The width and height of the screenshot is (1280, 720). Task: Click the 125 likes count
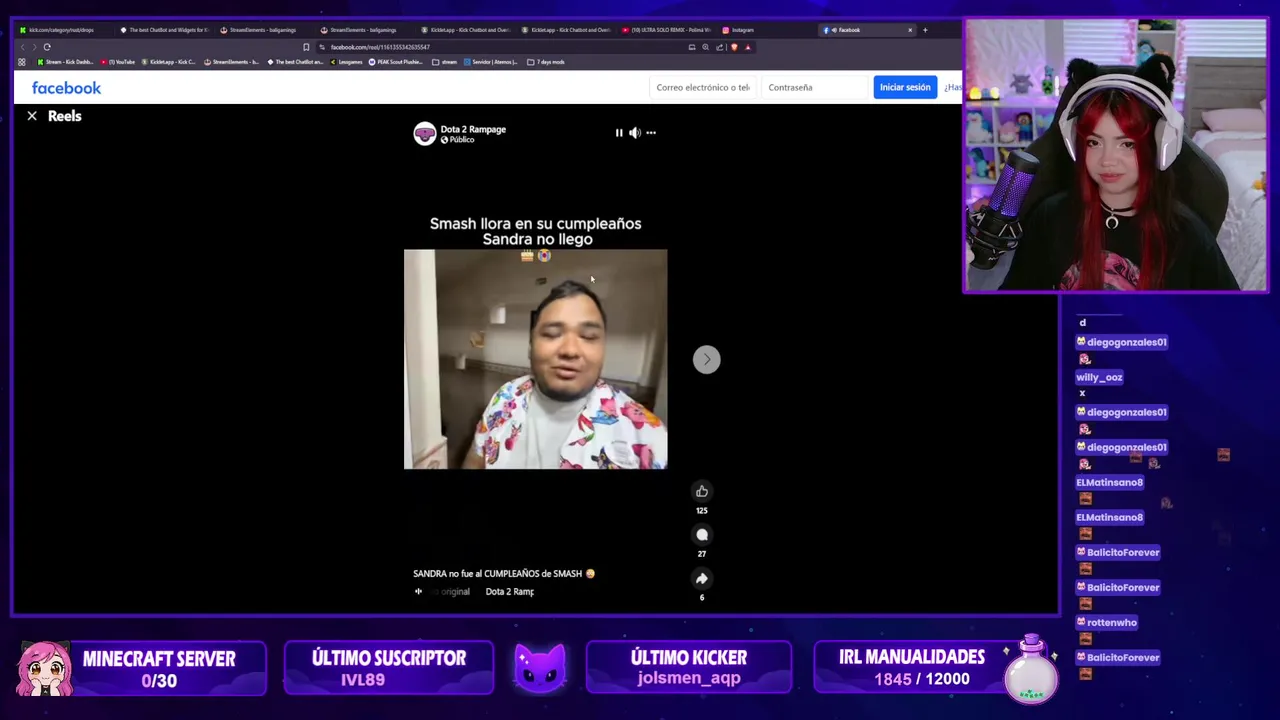[x=702, y=510]
